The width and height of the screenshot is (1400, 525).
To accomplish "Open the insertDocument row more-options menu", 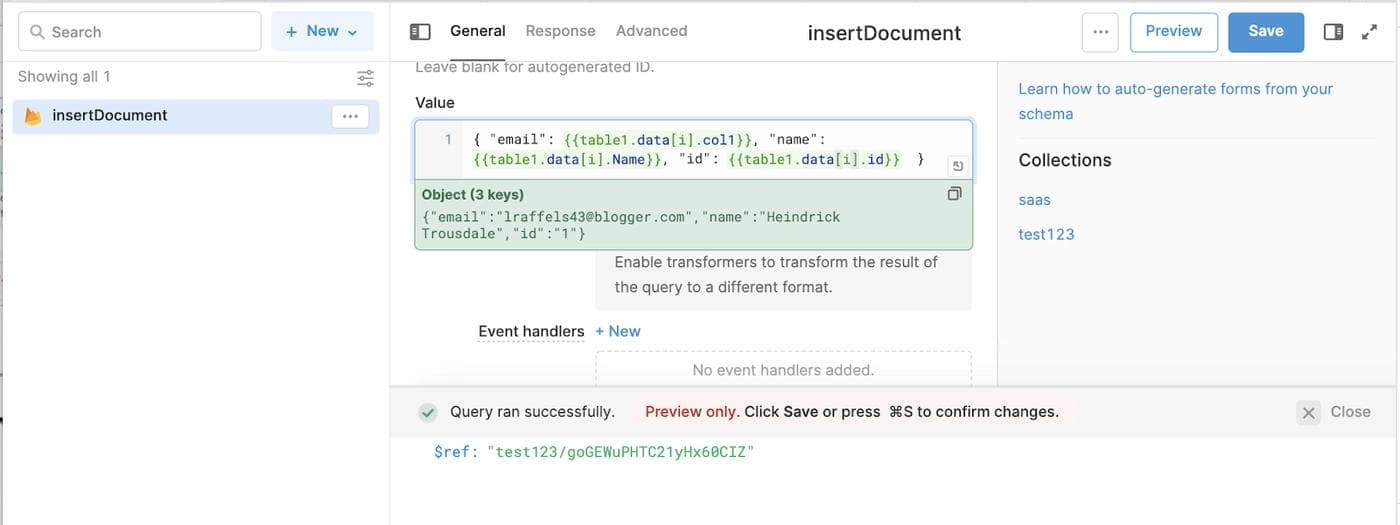I will 350,116.
